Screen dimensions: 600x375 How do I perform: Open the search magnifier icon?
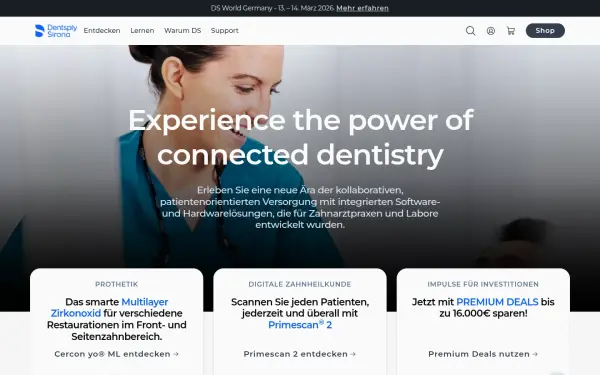(x=471, y=31)
